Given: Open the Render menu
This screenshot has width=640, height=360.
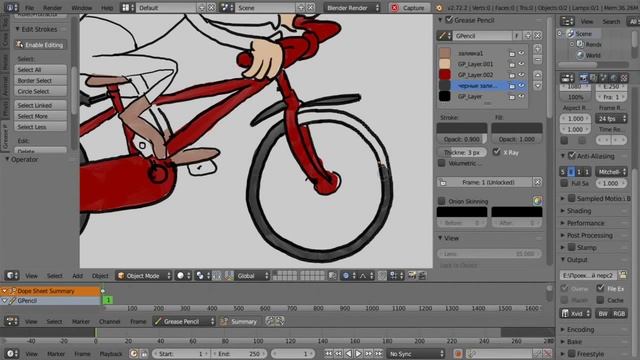Looking at the screenshot, I should coord(52,8).
